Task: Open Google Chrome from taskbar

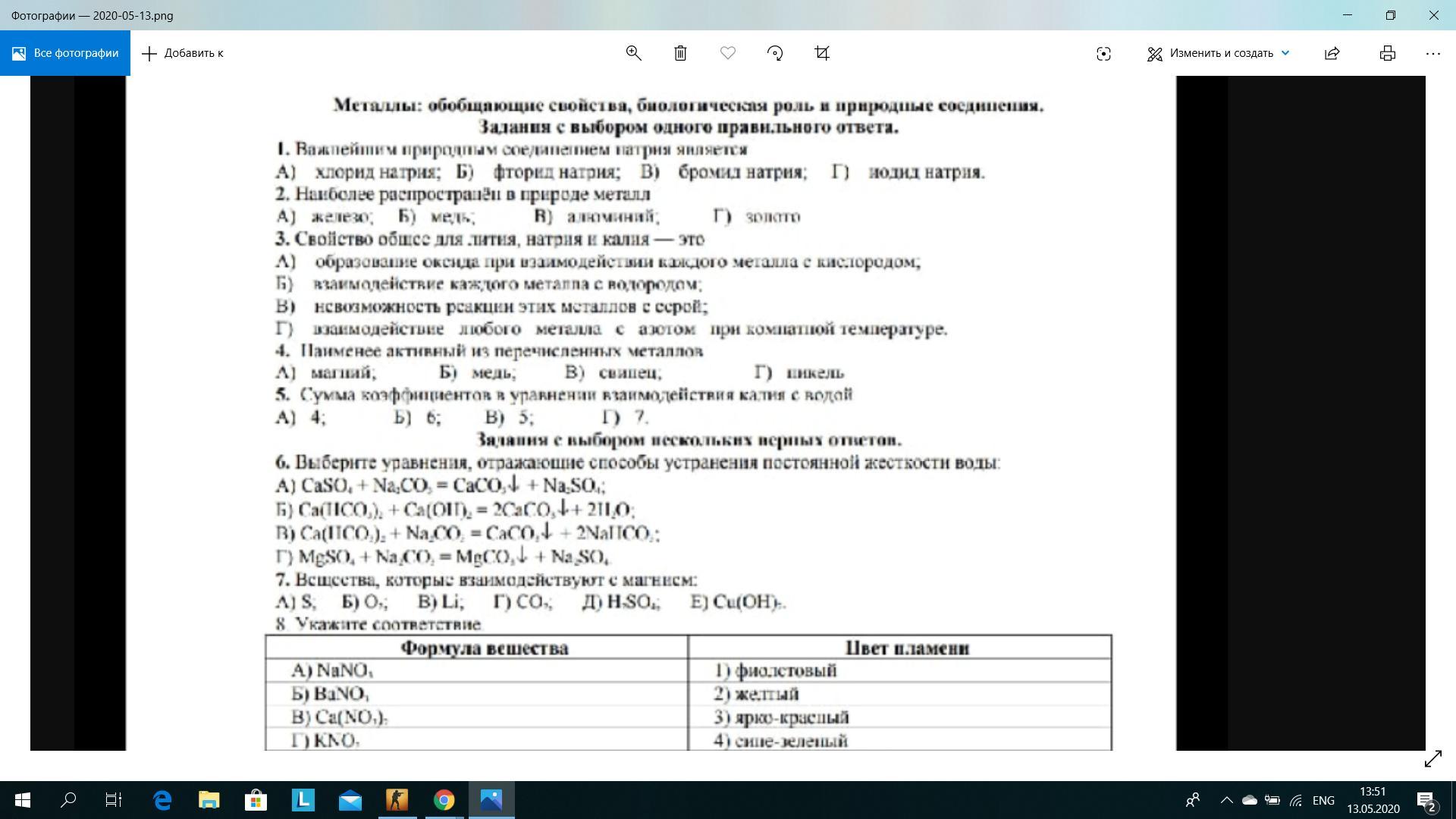Action: coord(444,800)
